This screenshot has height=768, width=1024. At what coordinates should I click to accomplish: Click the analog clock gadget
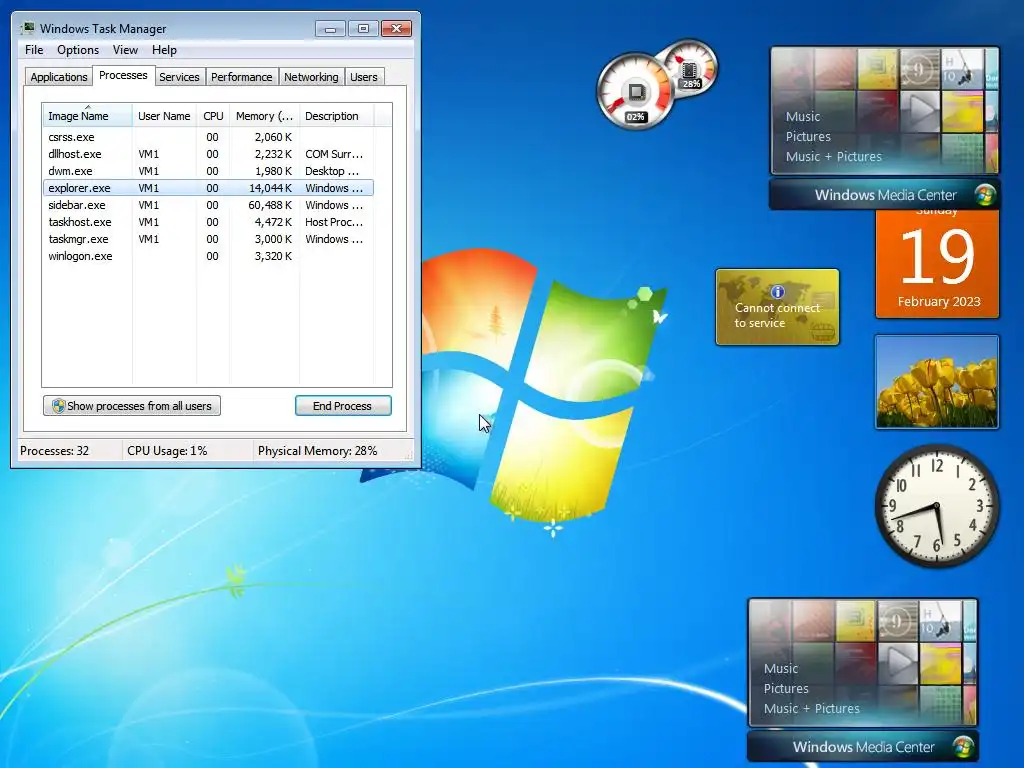click(936, 506)
